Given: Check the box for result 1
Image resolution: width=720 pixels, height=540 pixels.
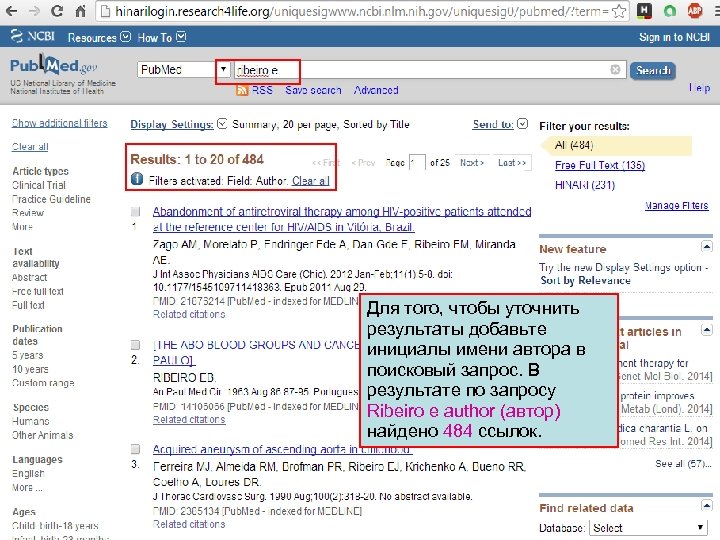Looking at the screenshot, I should [x=135, y=212].
